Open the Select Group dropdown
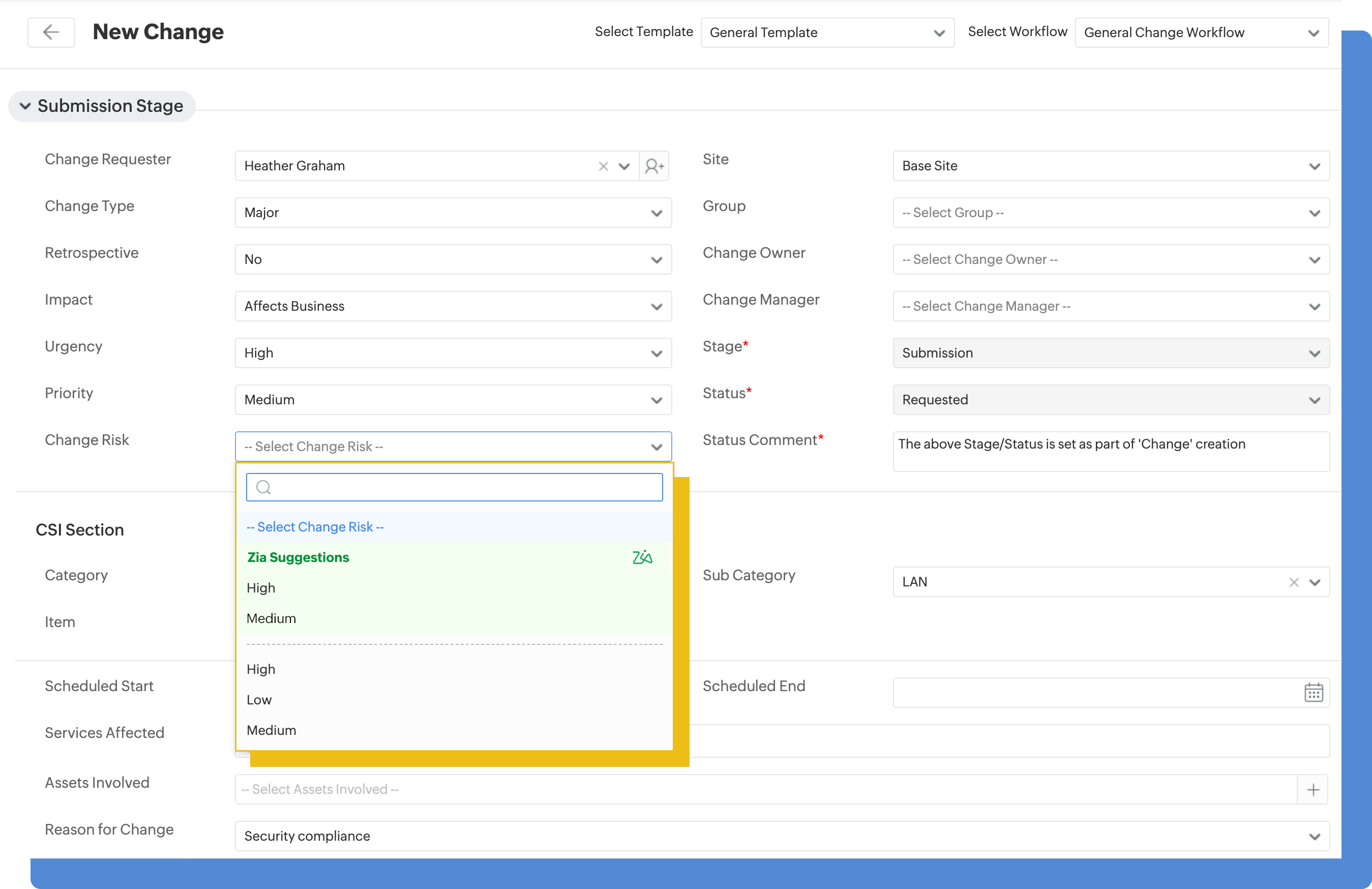The width and height of the screenshot is (1372, 889). [1110, 213]
